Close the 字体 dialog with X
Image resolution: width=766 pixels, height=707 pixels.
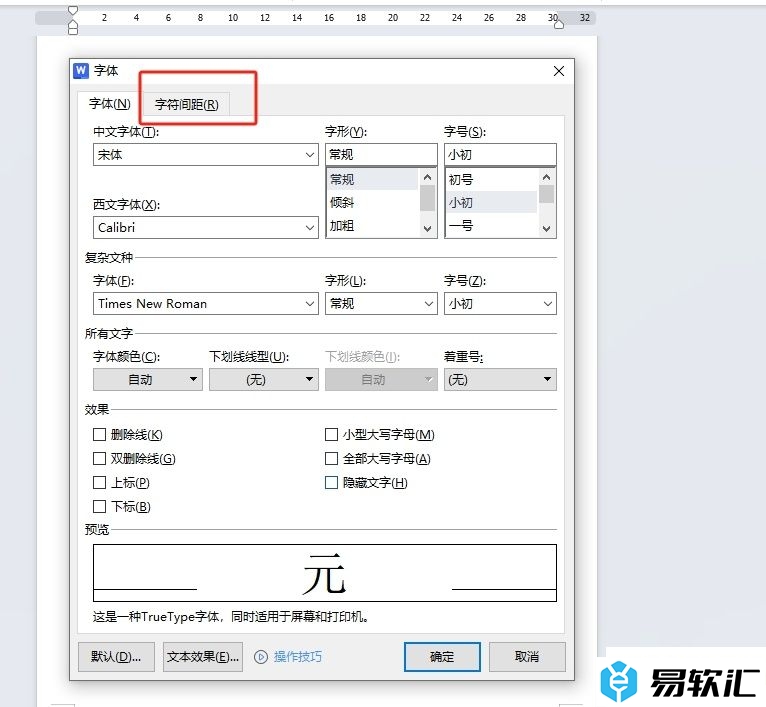tap(559, 71)
